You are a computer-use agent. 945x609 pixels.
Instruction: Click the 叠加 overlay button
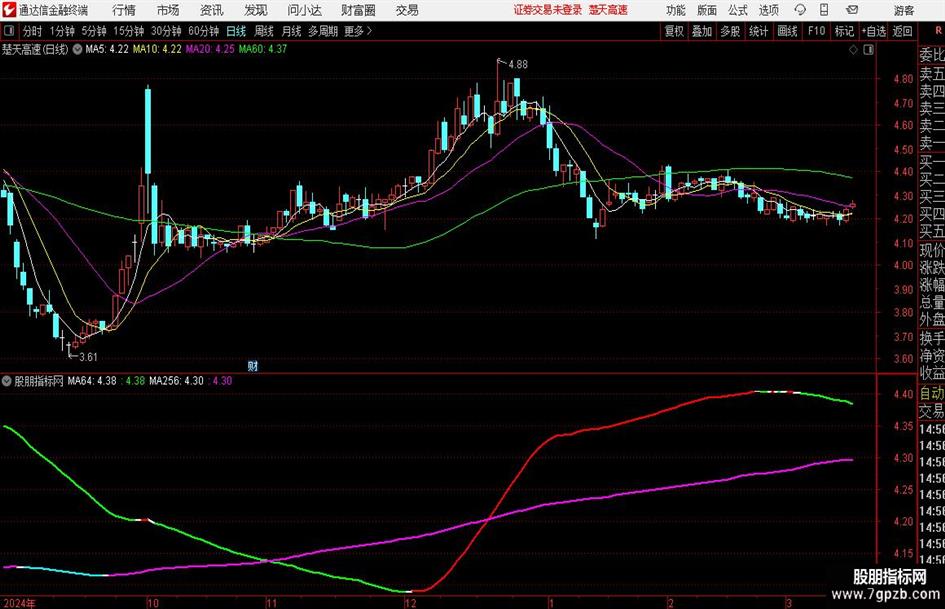coord(702,31)
